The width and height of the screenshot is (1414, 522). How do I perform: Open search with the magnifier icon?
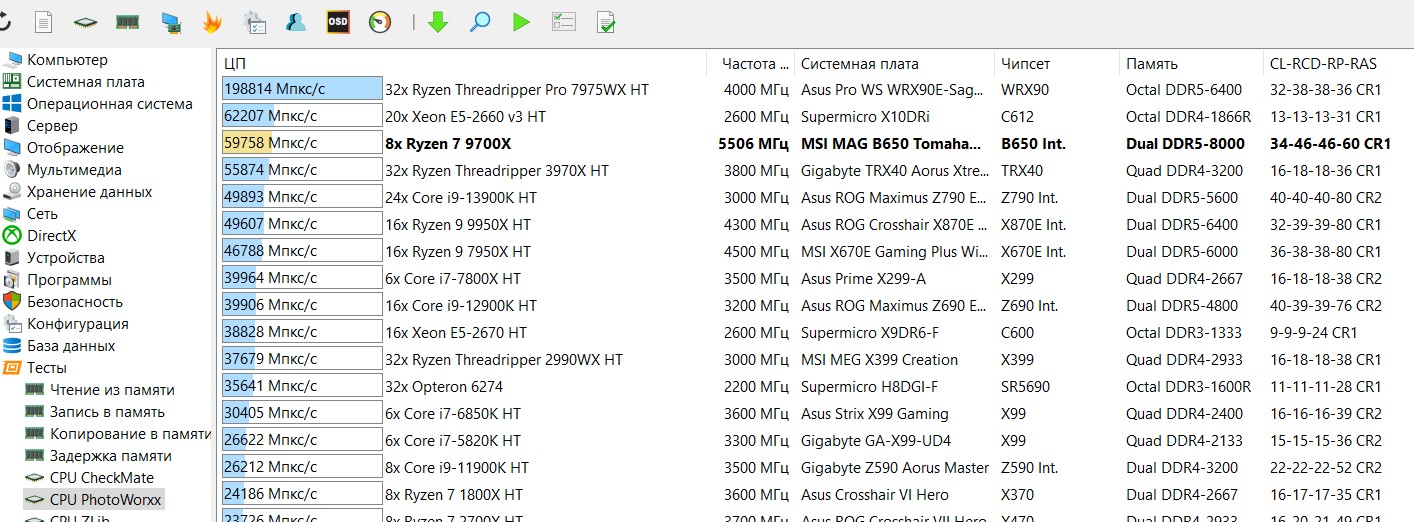(480, 21)
